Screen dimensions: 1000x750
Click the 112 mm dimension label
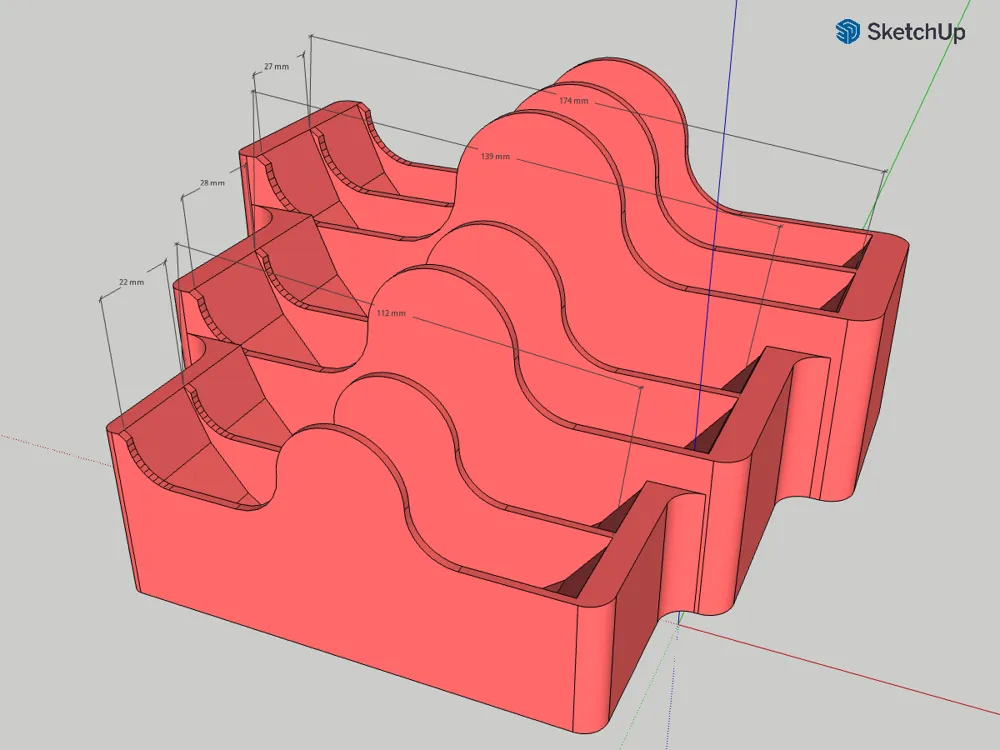tap(391, 313)
